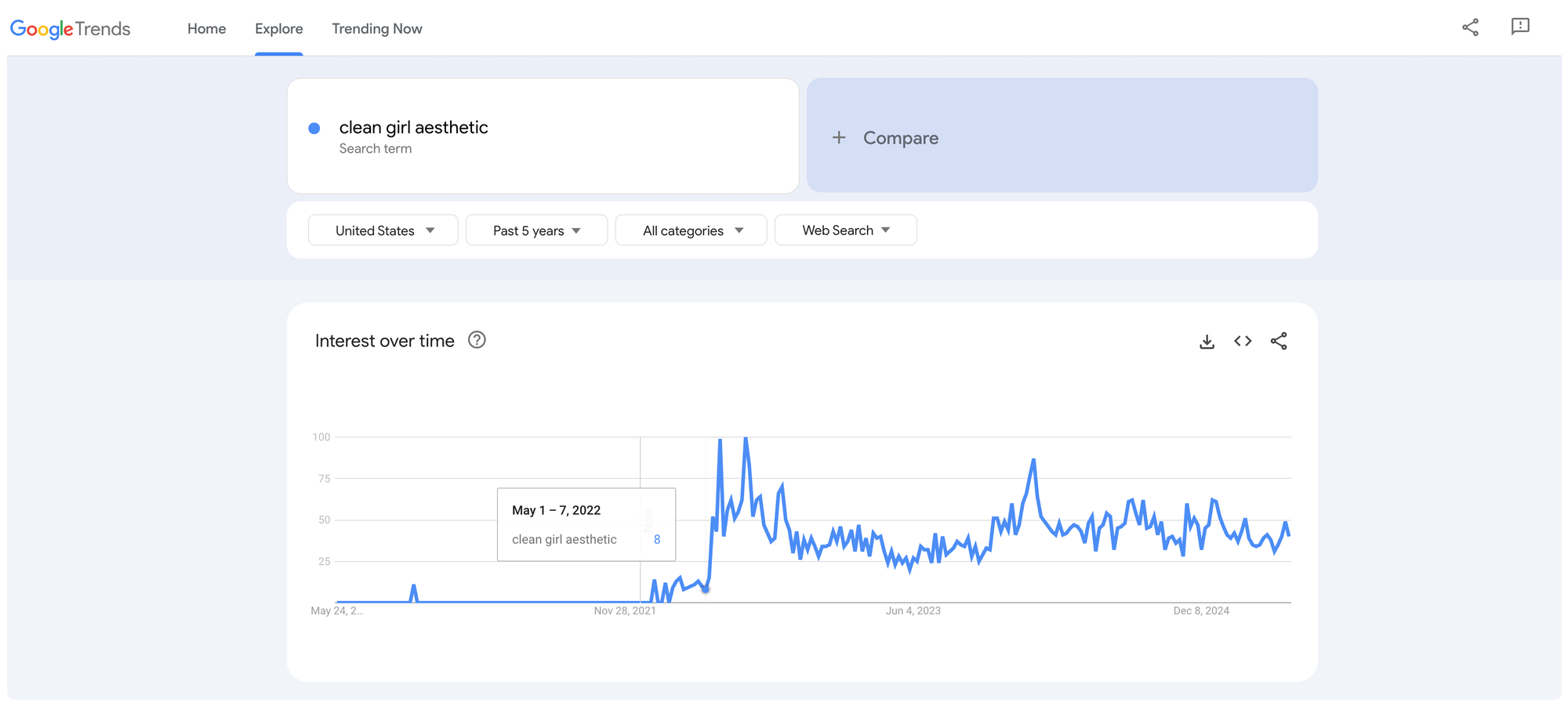Image resolution: width=1568 pixels, height=706 pixels.
Task: Click the 100 value on y-axis
Action: coord(321,436)
